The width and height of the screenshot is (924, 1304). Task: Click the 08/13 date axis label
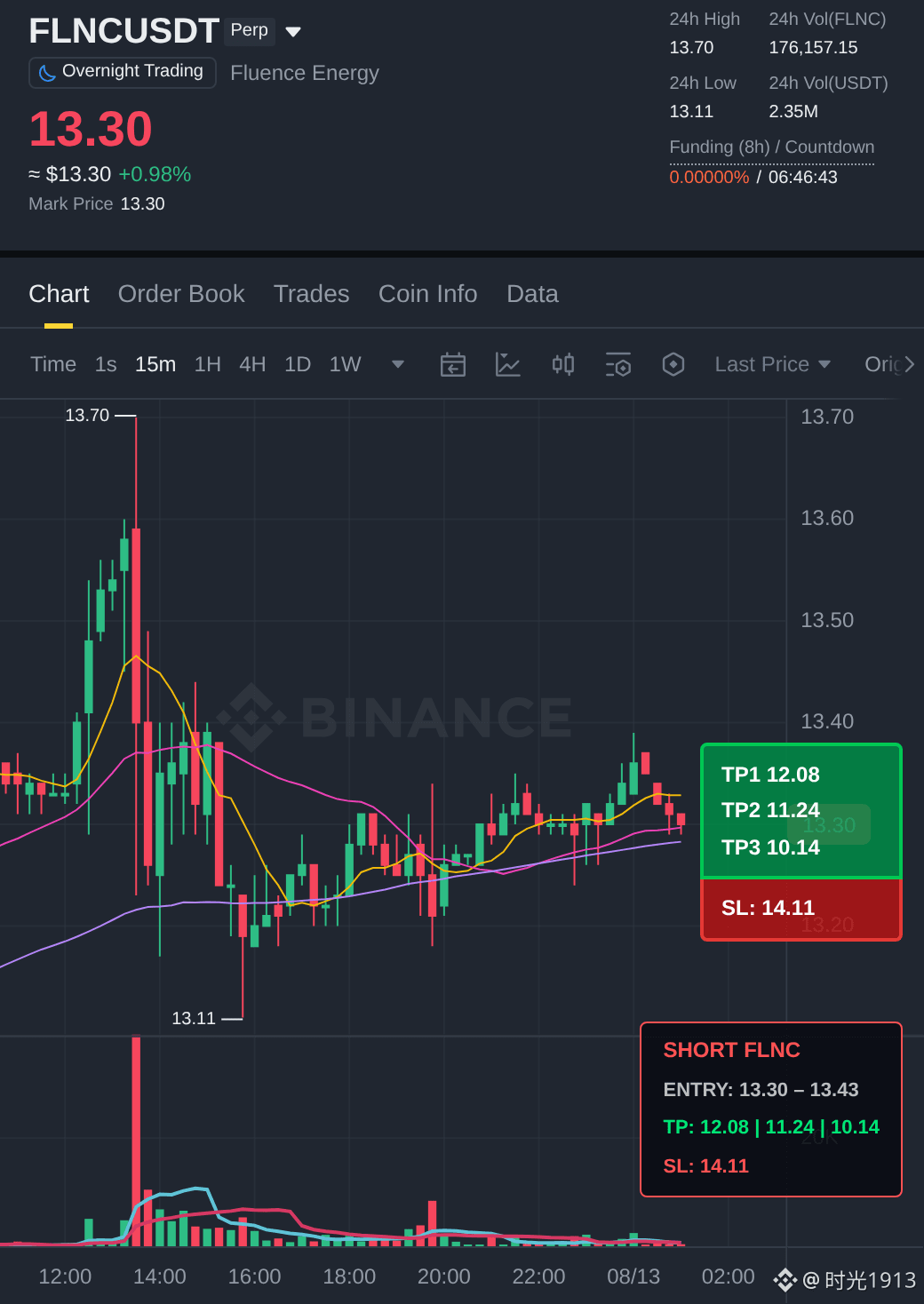click(x=633, y=1276)
